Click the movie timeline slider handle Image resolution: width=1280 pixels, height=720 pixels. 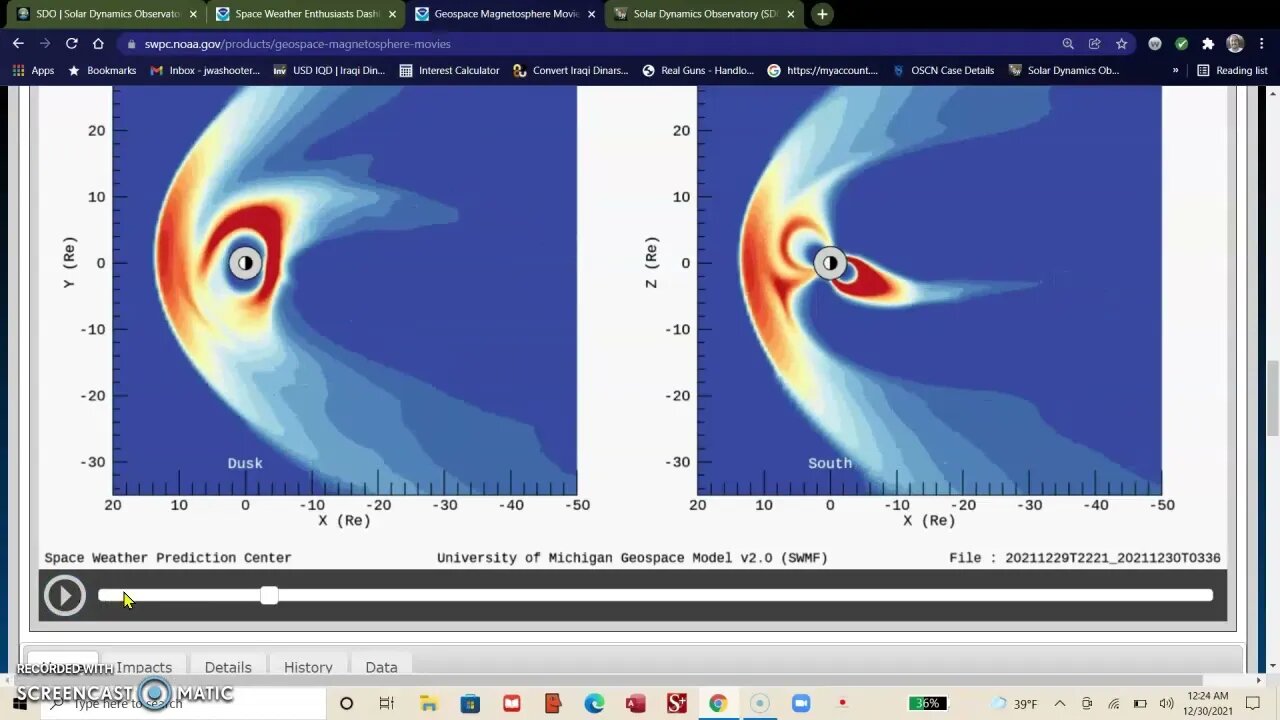(269, 595)
